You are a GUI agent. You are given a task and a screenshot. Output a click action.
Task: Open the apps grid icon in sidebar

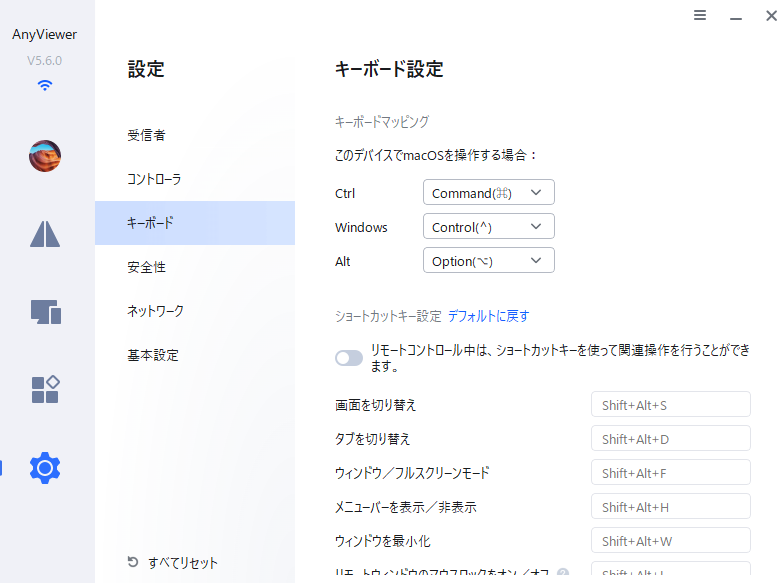[45, 390]
